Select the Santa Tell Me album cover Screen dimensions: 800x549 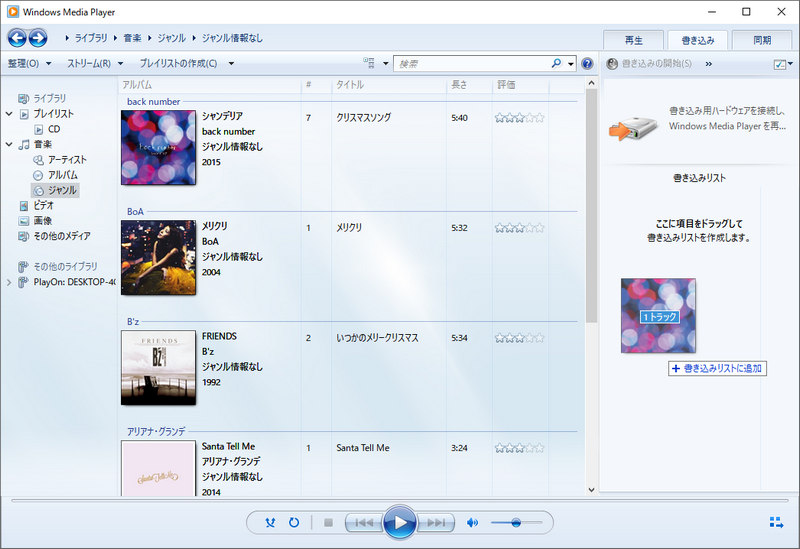[158, 468]
